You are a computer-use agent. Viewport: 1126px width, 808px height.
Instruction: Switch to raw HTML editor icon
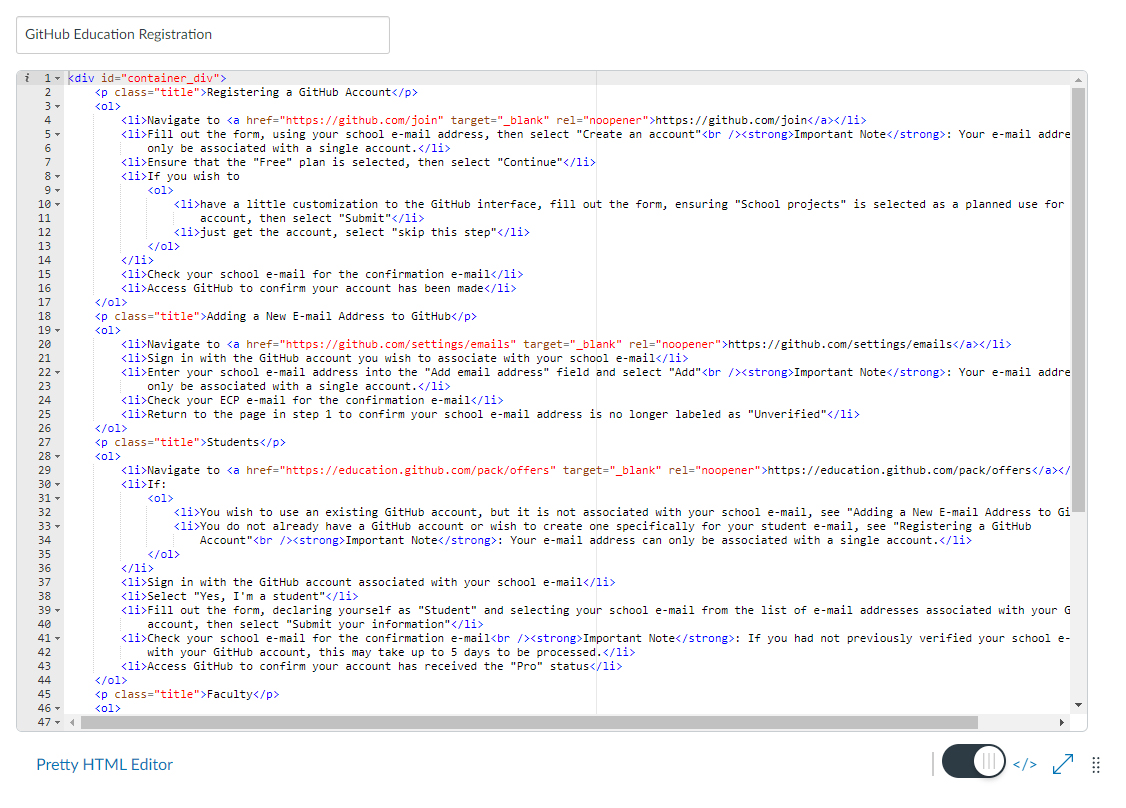(x=1025, y=764)
